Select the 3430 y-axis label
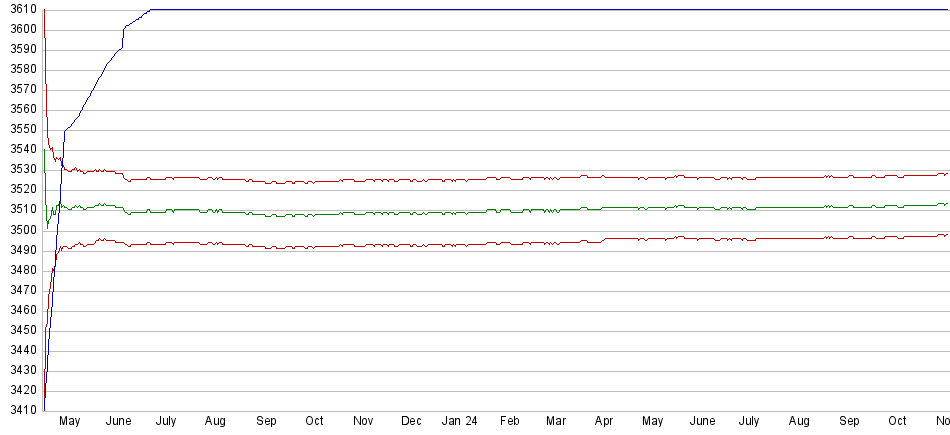The image size is (950, 435). point(20,370)
